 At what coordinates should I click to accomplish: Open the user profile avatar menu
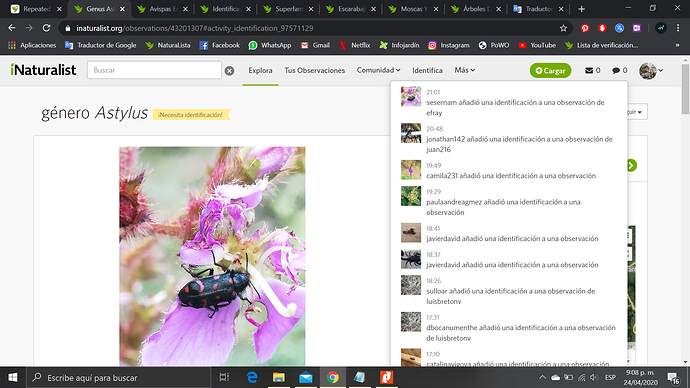(650, 70)
